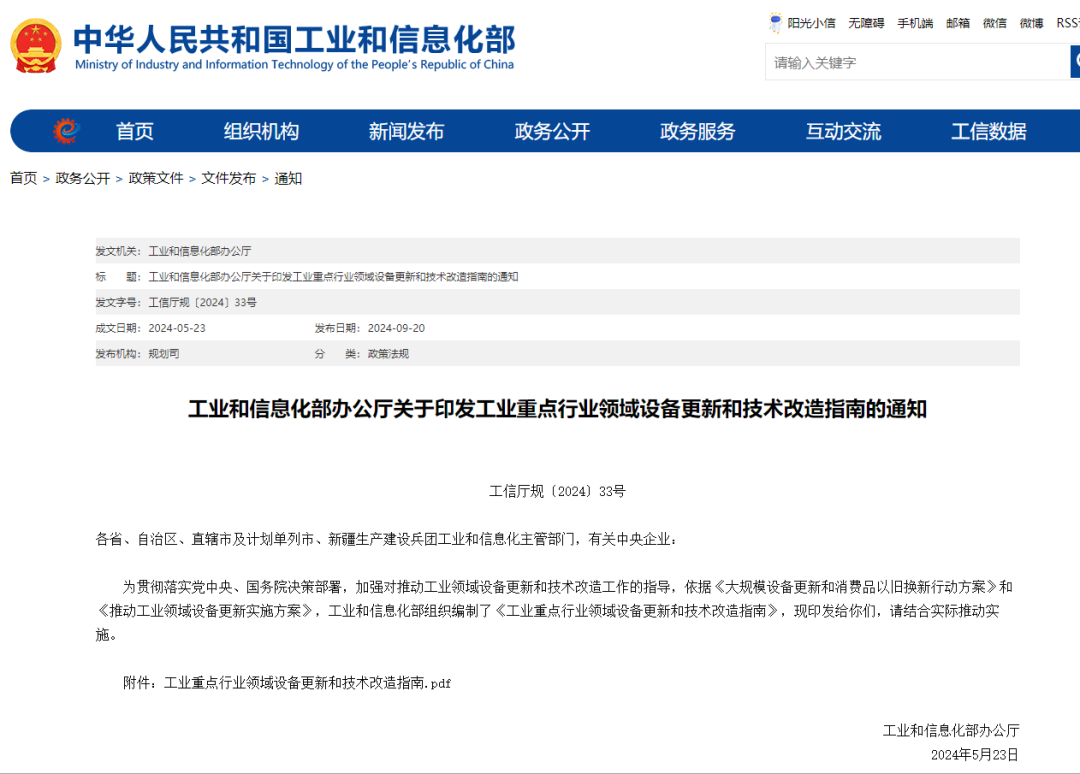Open the 邮箱 link in top bar
This screenshot has height=774, width=1080.
[957, 23]
